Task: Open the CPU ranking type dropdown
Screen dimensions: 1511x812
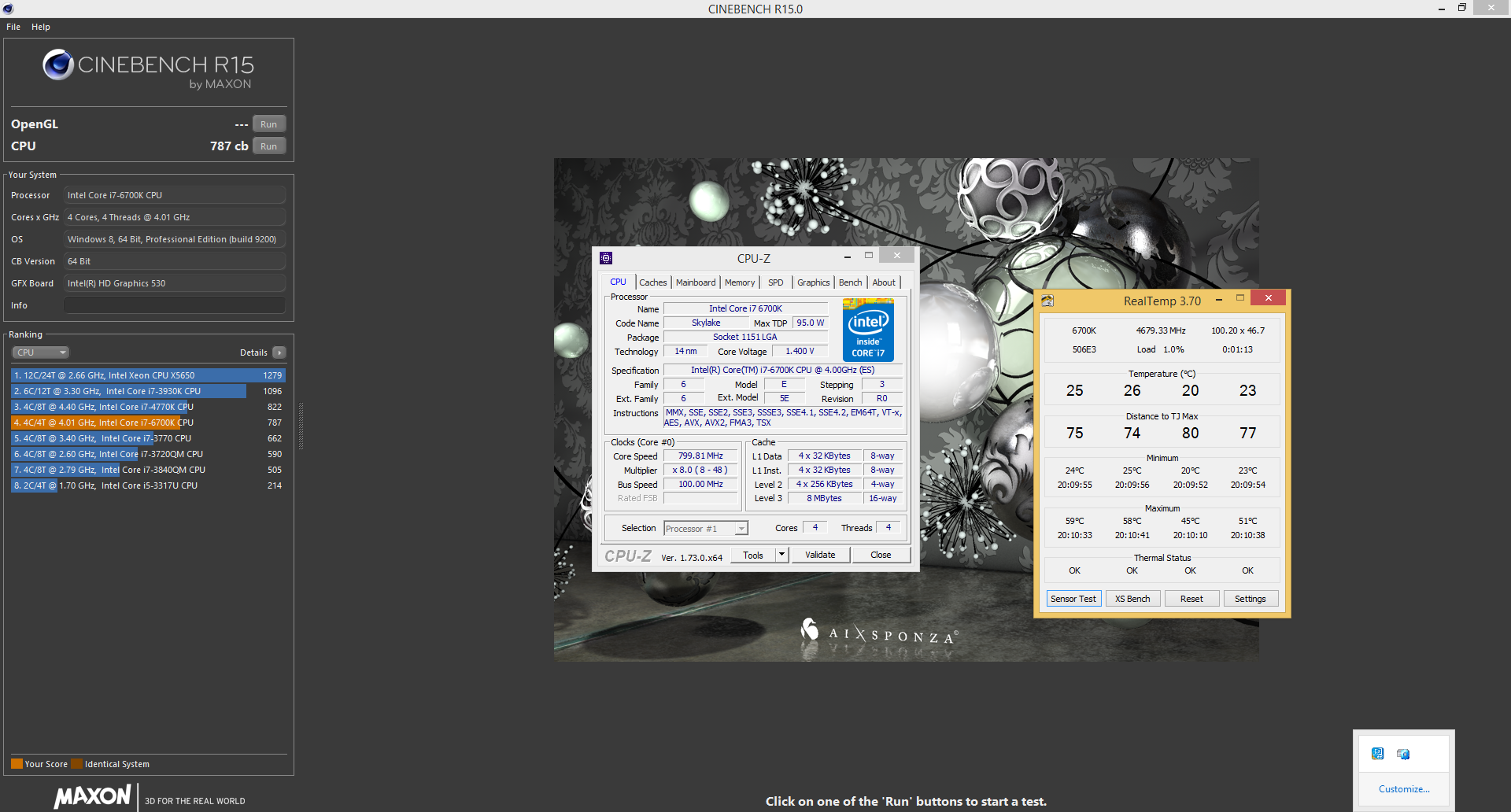Action: coord(41,352)
